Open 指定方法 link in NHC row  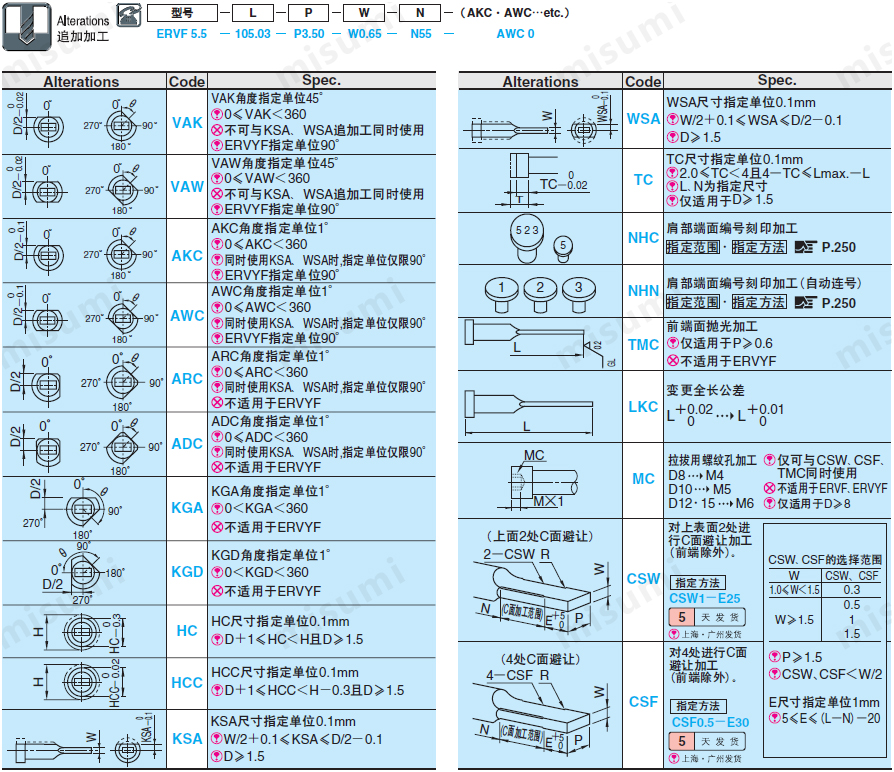click(x=759, y=247)
